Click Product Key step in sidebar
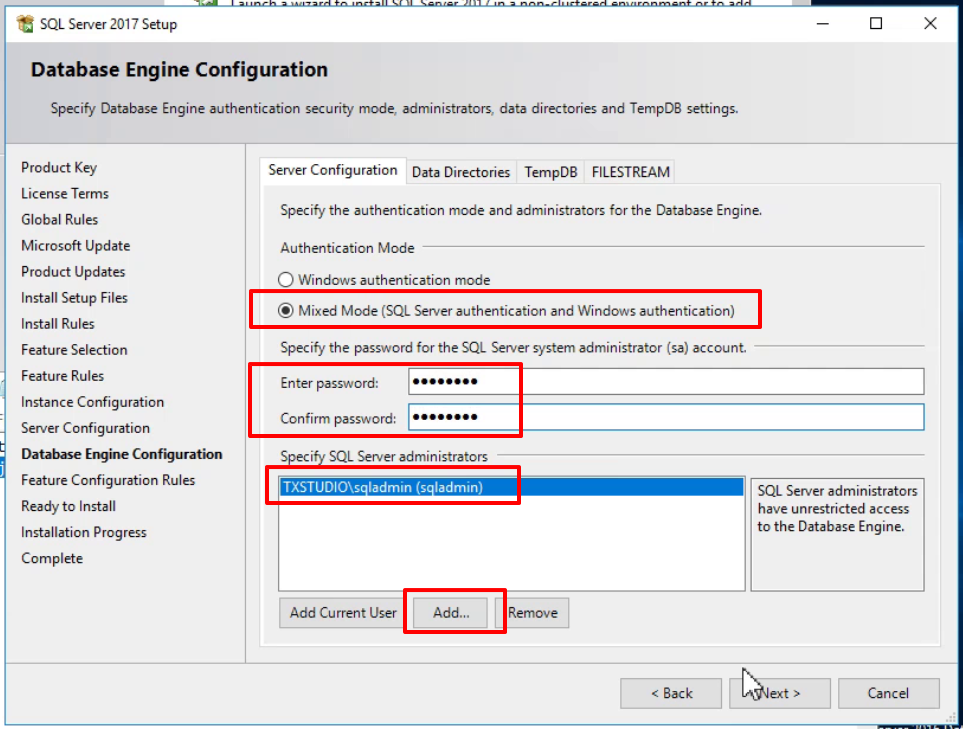 (59, 168)
